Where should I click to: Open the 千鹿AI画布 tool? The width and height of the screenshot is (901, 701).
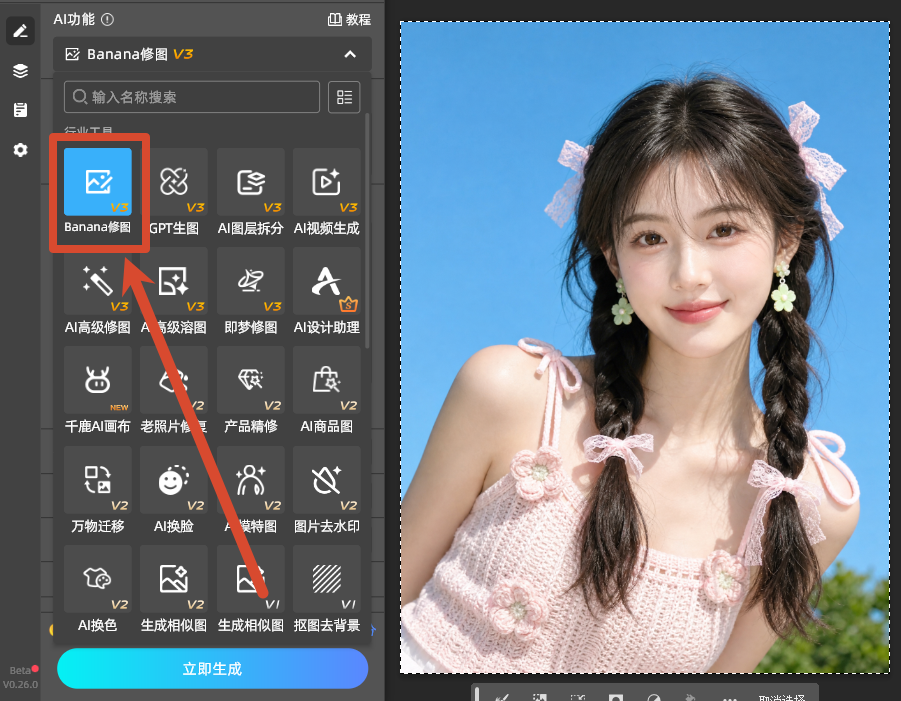[x=98, y=380]
